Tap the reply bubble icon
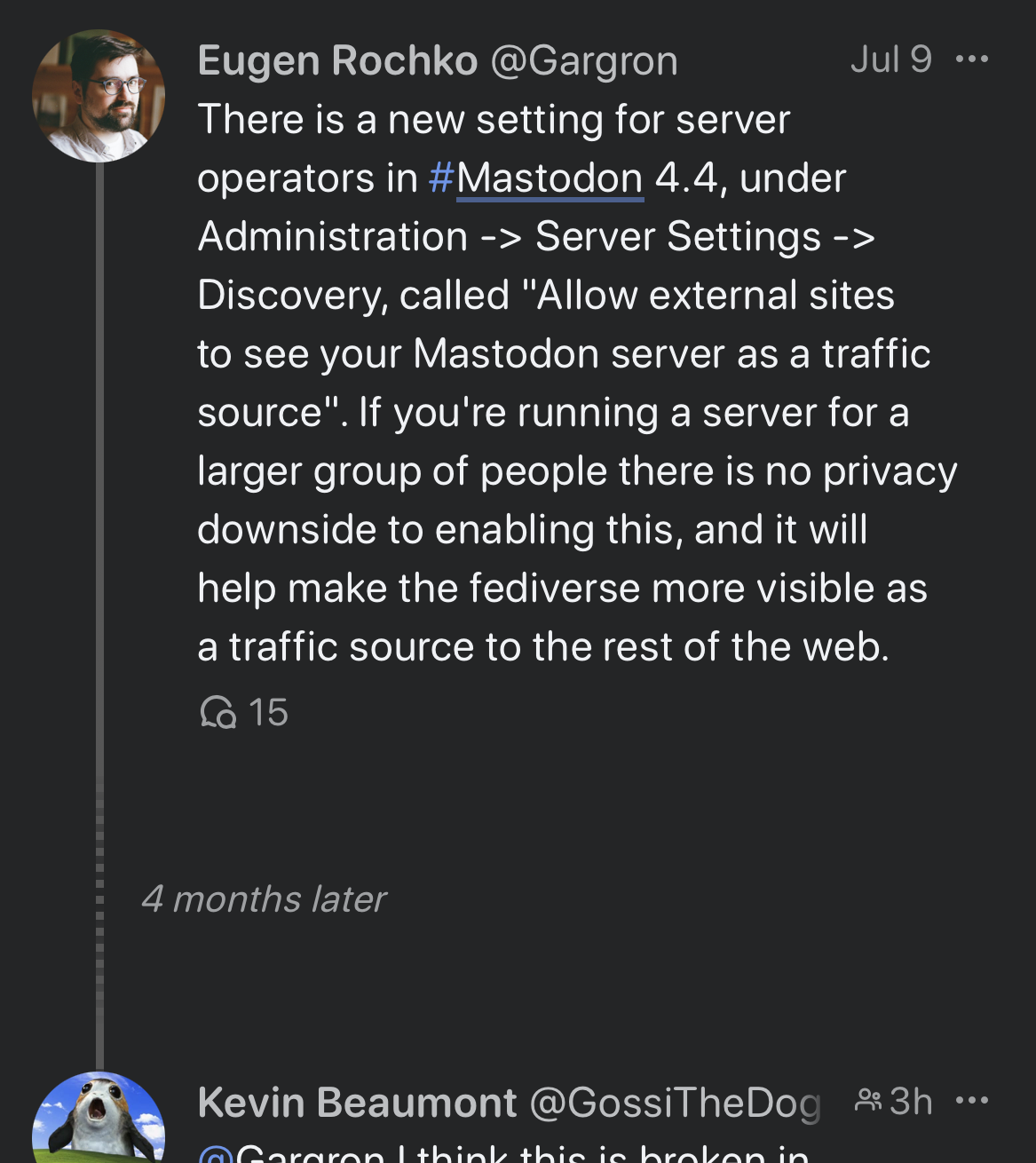The height and width of the screenshot is (1163, 1036). (217, 712)
